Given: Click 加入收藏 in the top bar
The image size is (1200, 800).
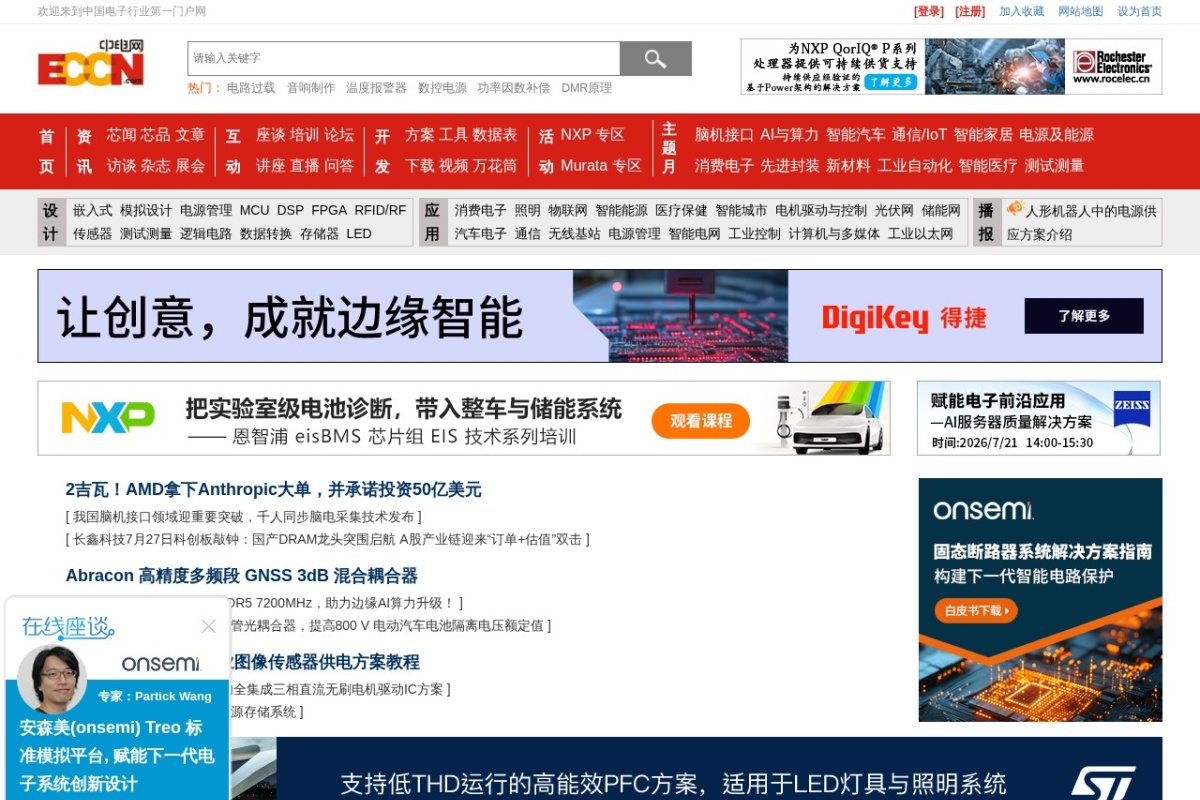Looking at the screenshot, I should click(x=1022, y=11).
